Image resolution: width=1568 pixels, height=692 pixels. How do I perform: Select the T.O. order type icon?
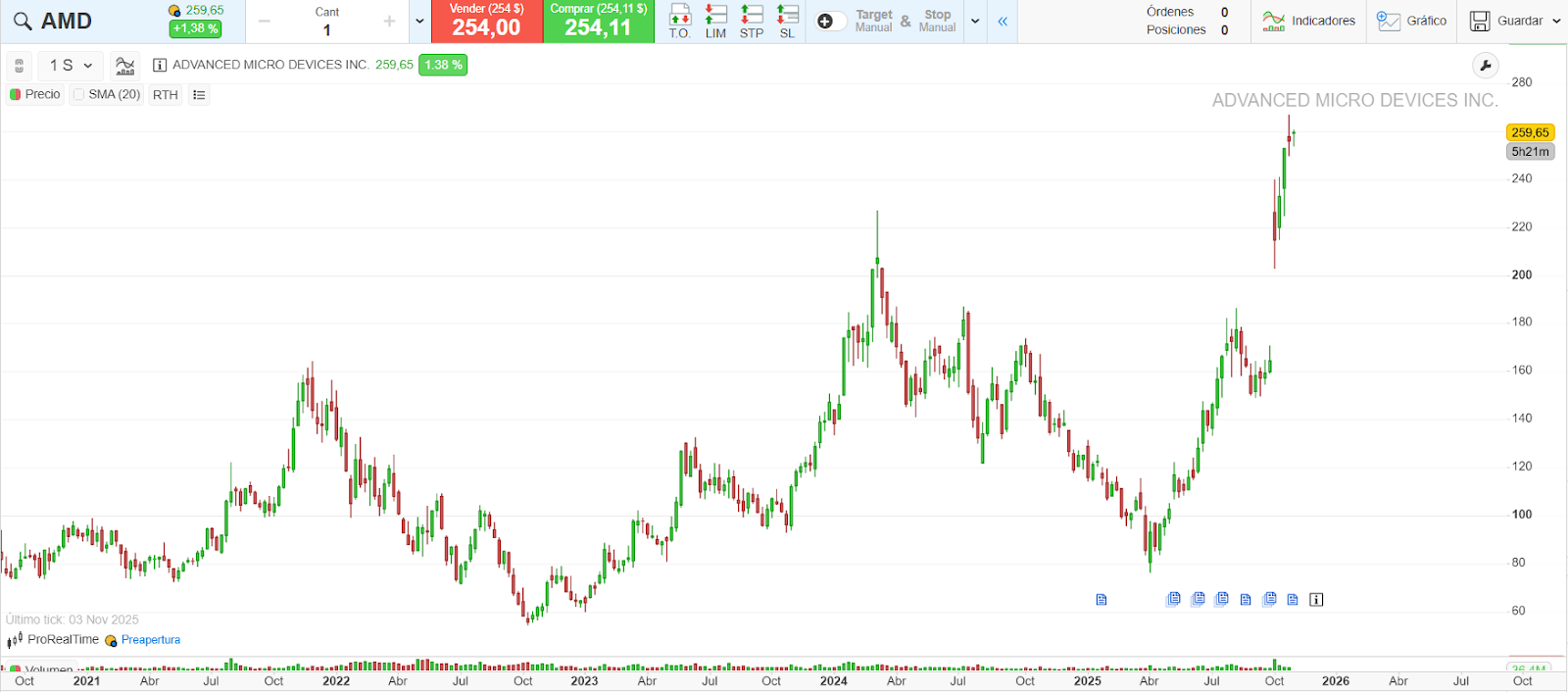[679, 21]
